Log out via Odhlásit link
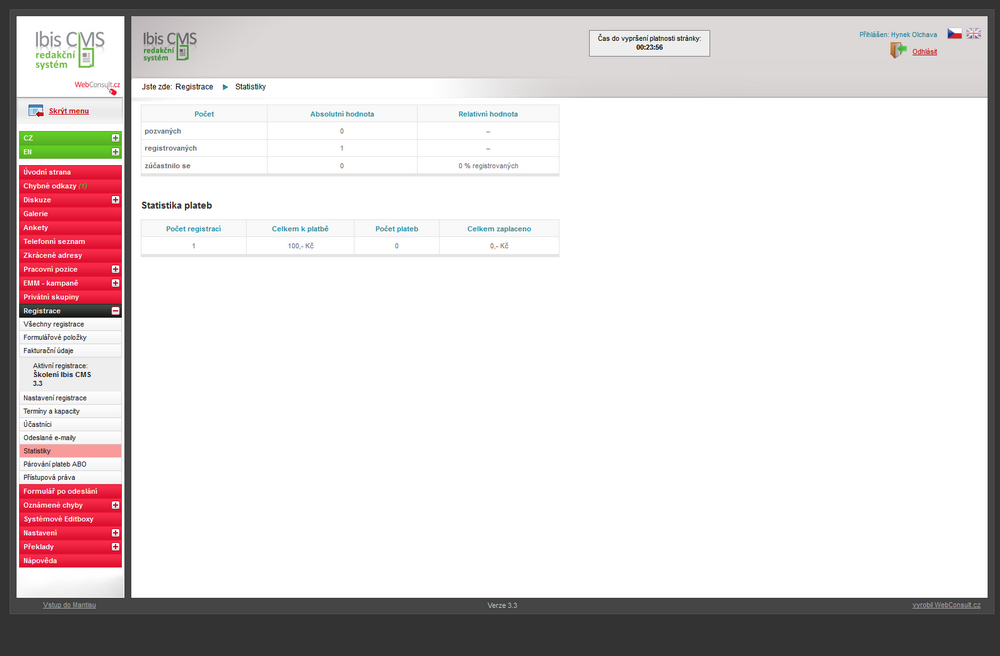The image size is (1000, 656). tap(924, 52)
